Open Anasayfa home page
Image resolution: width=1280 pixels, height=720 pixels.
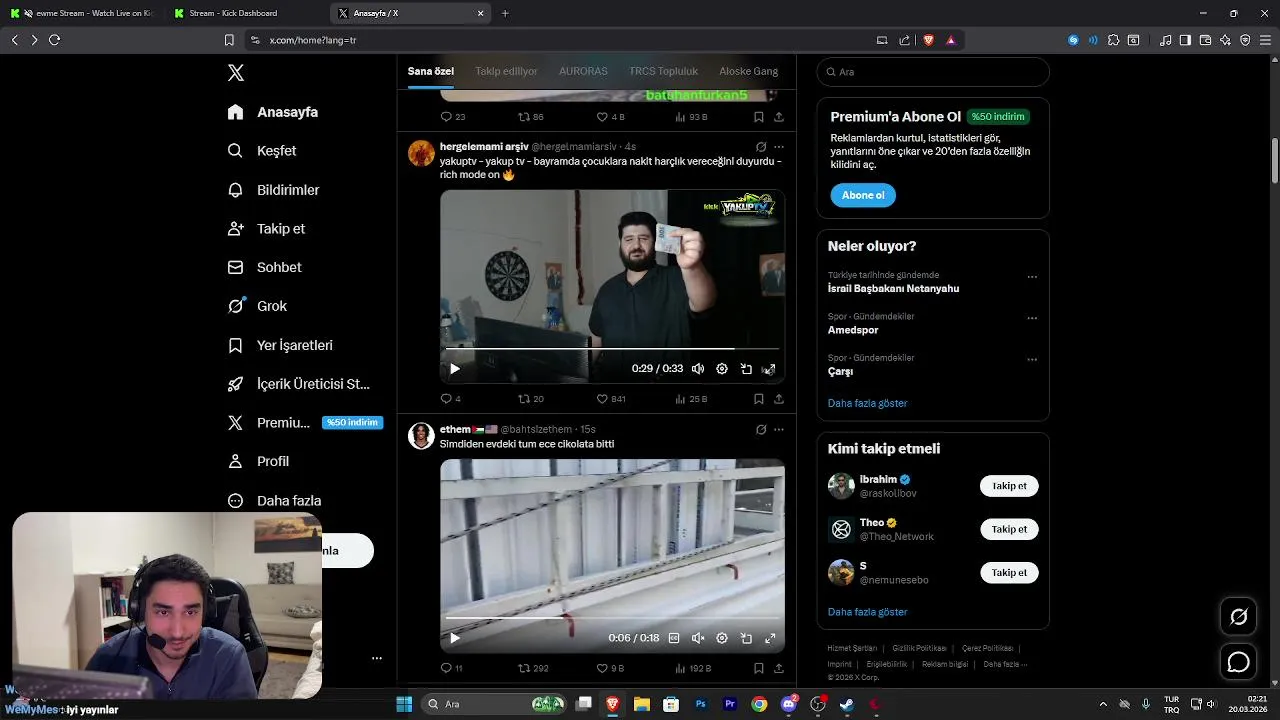point(273,112)
